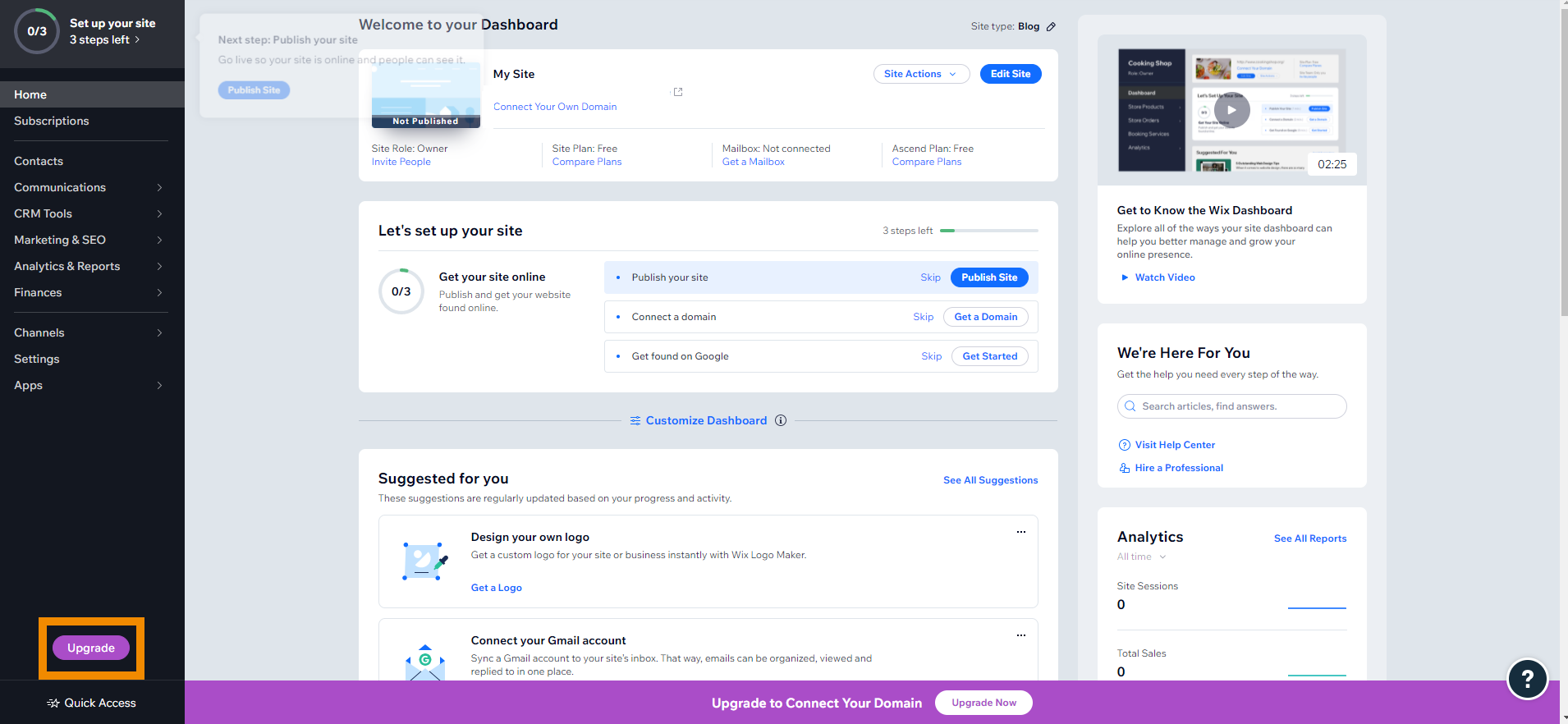The width and height of the screenshot is (1568, 724).
Task: Click the Connect Your Own Domain link
Action: [x=555, y=107]
